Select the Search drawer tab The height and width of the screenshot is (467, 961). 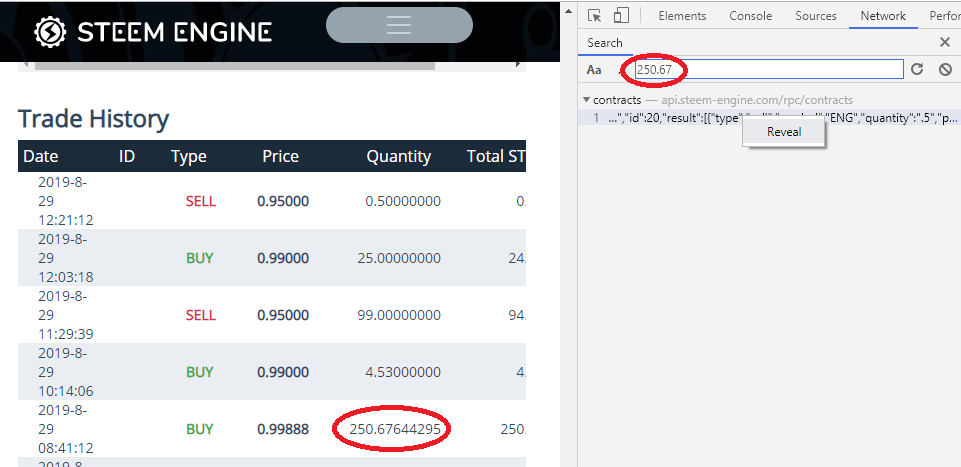tap(604, 43)
